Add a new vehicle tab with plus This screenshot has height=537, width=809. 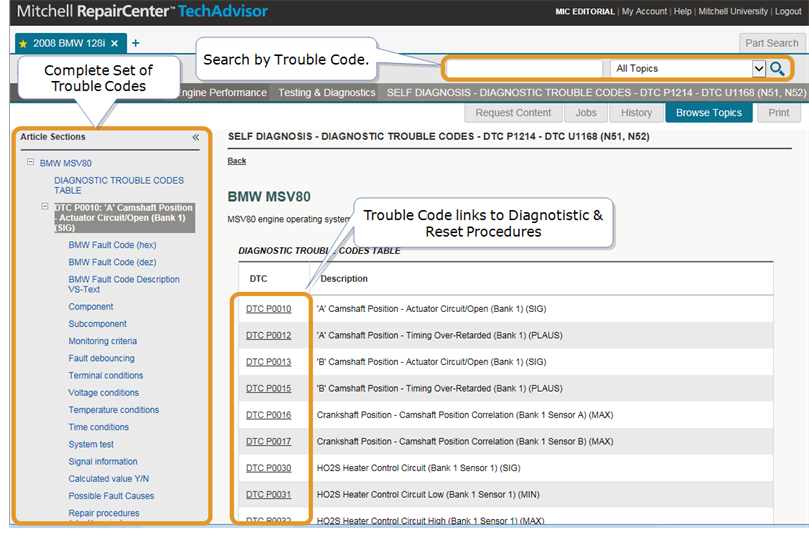pos(136,43)
